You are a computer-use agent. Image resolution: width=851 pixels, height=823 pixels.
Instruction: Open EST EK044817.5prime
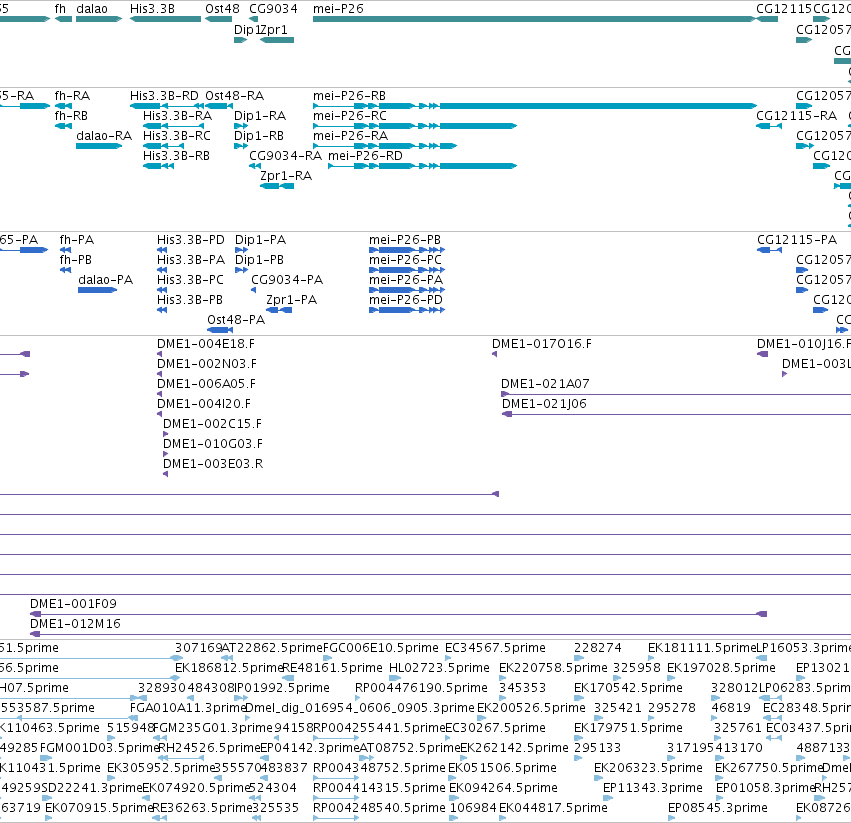point(553,808)
